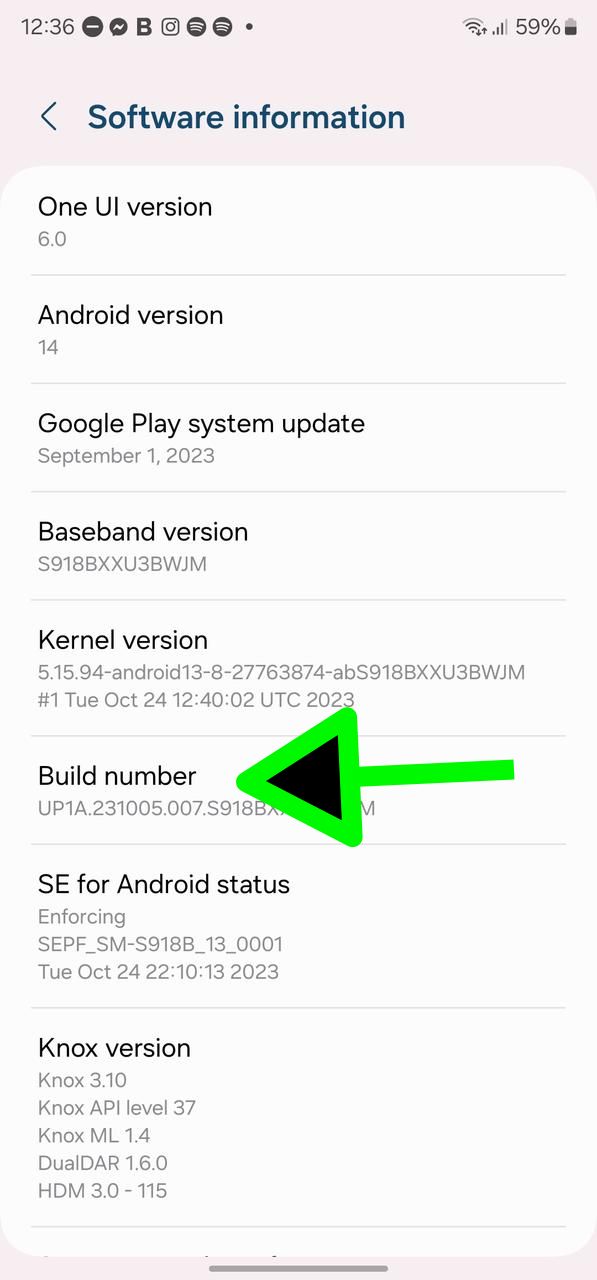Tap the do-not-disturb icon in status bar

(x=93, y=28)
